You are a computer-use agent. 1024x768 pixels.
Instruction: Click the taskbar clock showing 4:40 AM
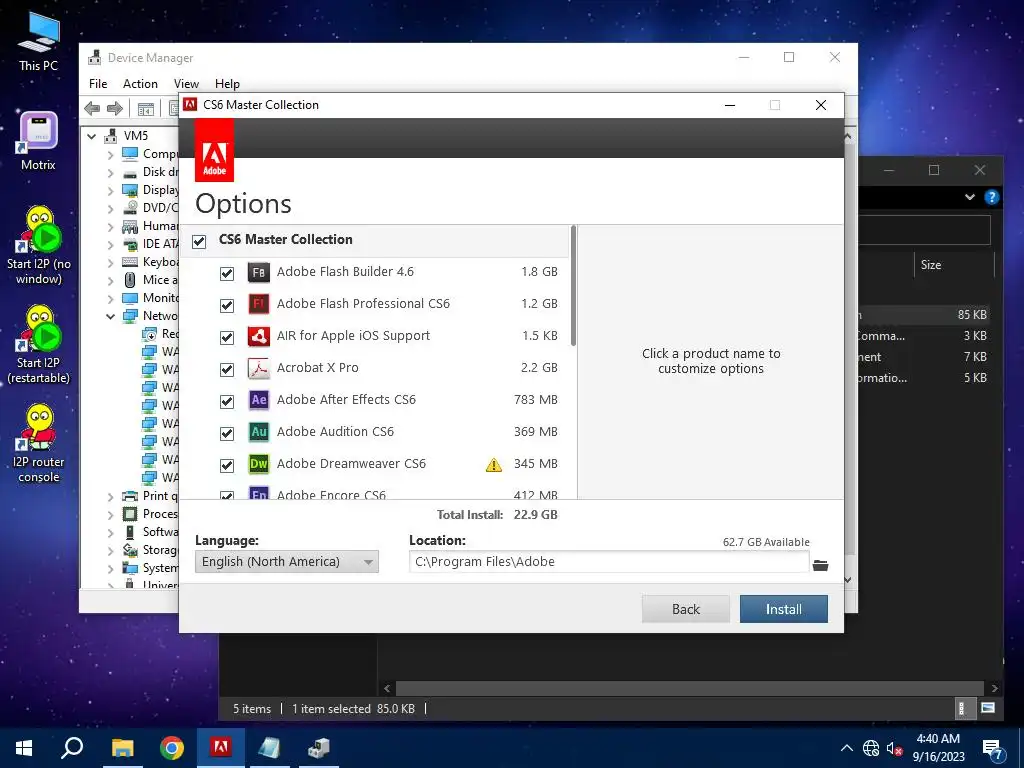pos(938,748)
